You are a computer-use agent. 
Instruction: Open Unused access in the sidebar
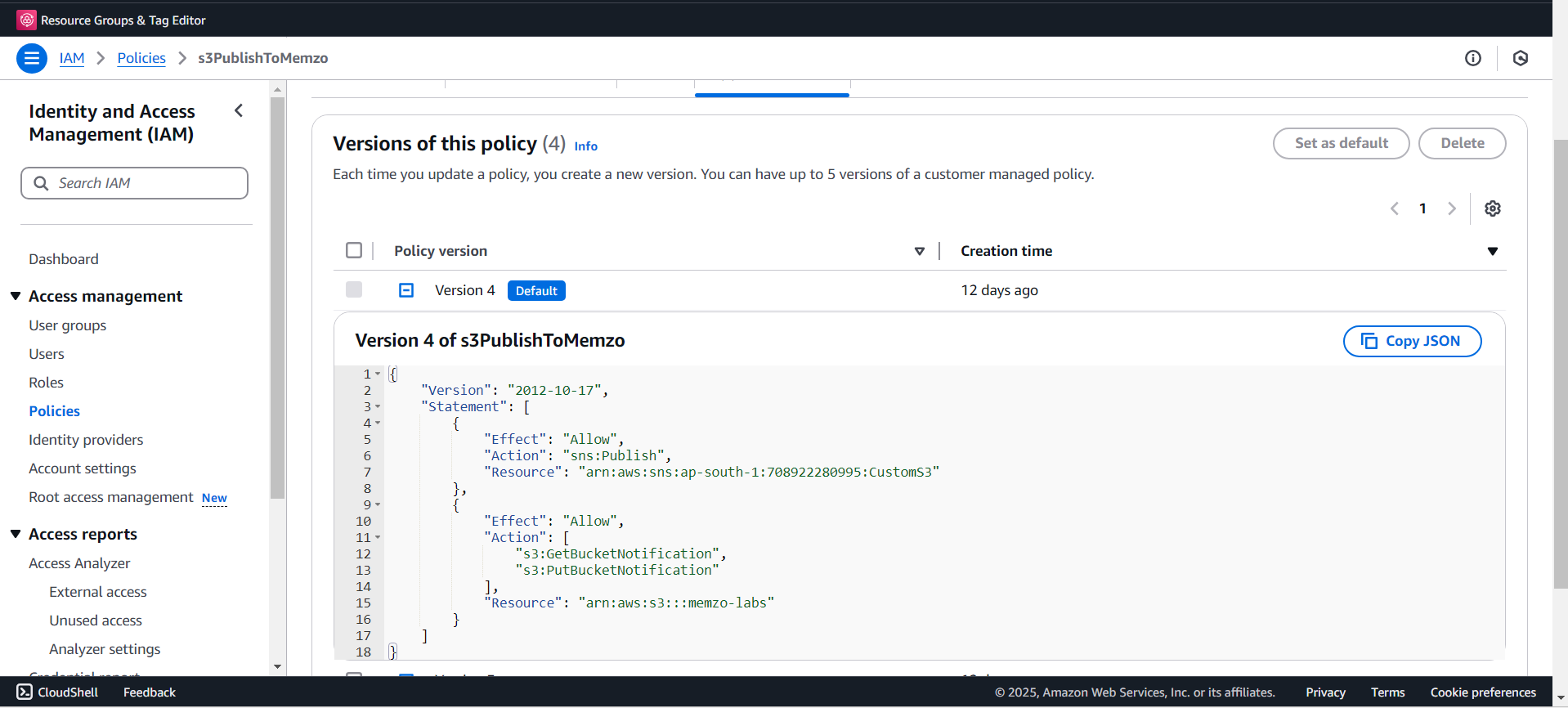(x=96, y=621)
